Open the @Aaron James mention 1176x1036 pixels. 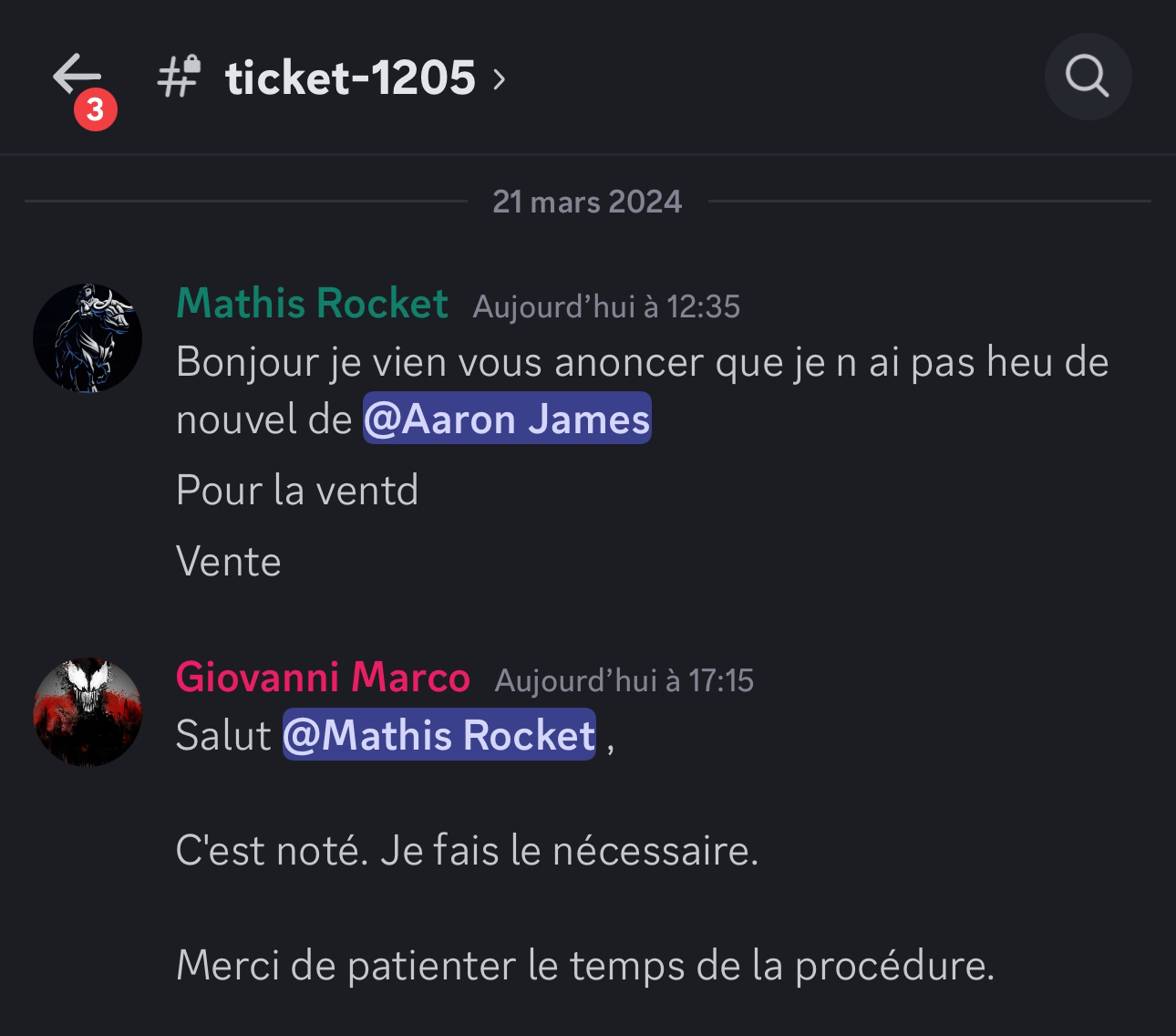(507, 419)
